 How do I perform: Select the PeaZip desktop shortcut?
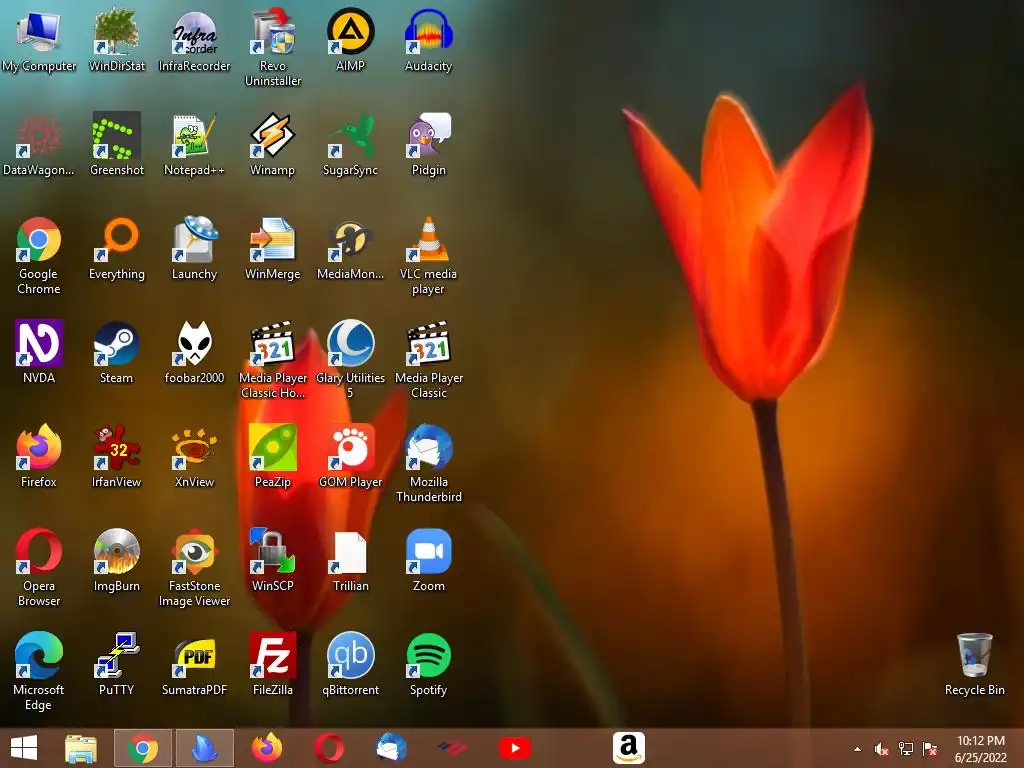point(273,456)
